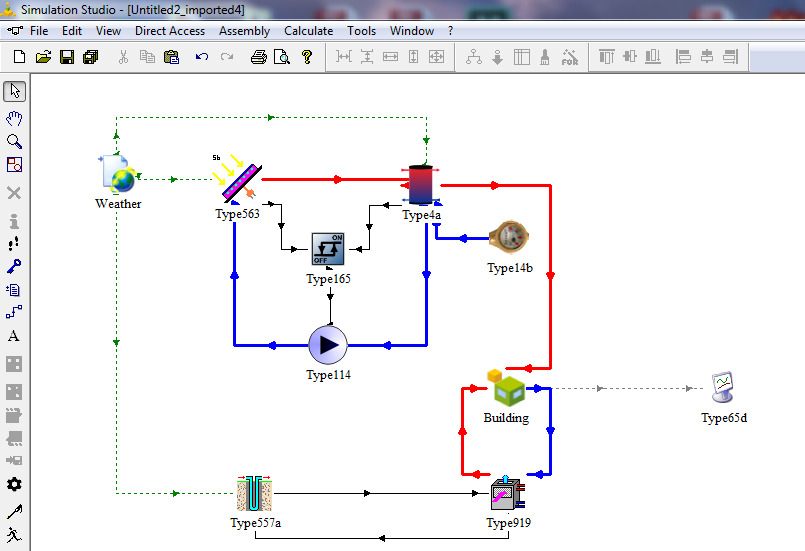805x551 pixels.
Task: Select the link connection tool
Action: point(14,312)
